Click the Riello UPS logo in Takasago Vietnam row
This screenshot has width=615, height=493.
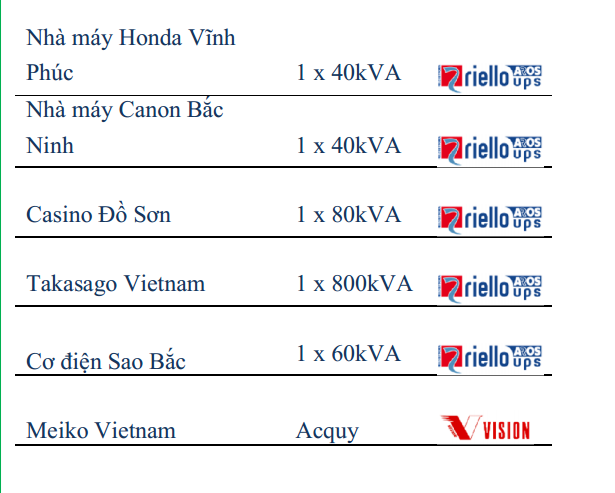[x=490, y=289]
